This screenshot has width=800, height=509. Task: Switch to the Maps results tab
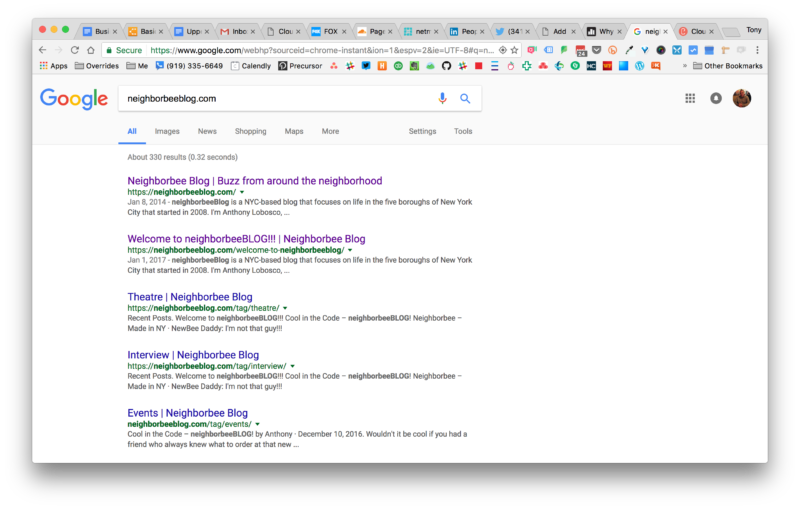294,131
